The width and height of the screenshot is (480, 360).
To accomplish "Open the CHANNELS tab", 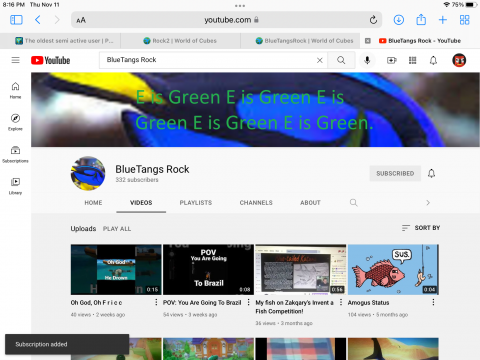I will (256, 203).
